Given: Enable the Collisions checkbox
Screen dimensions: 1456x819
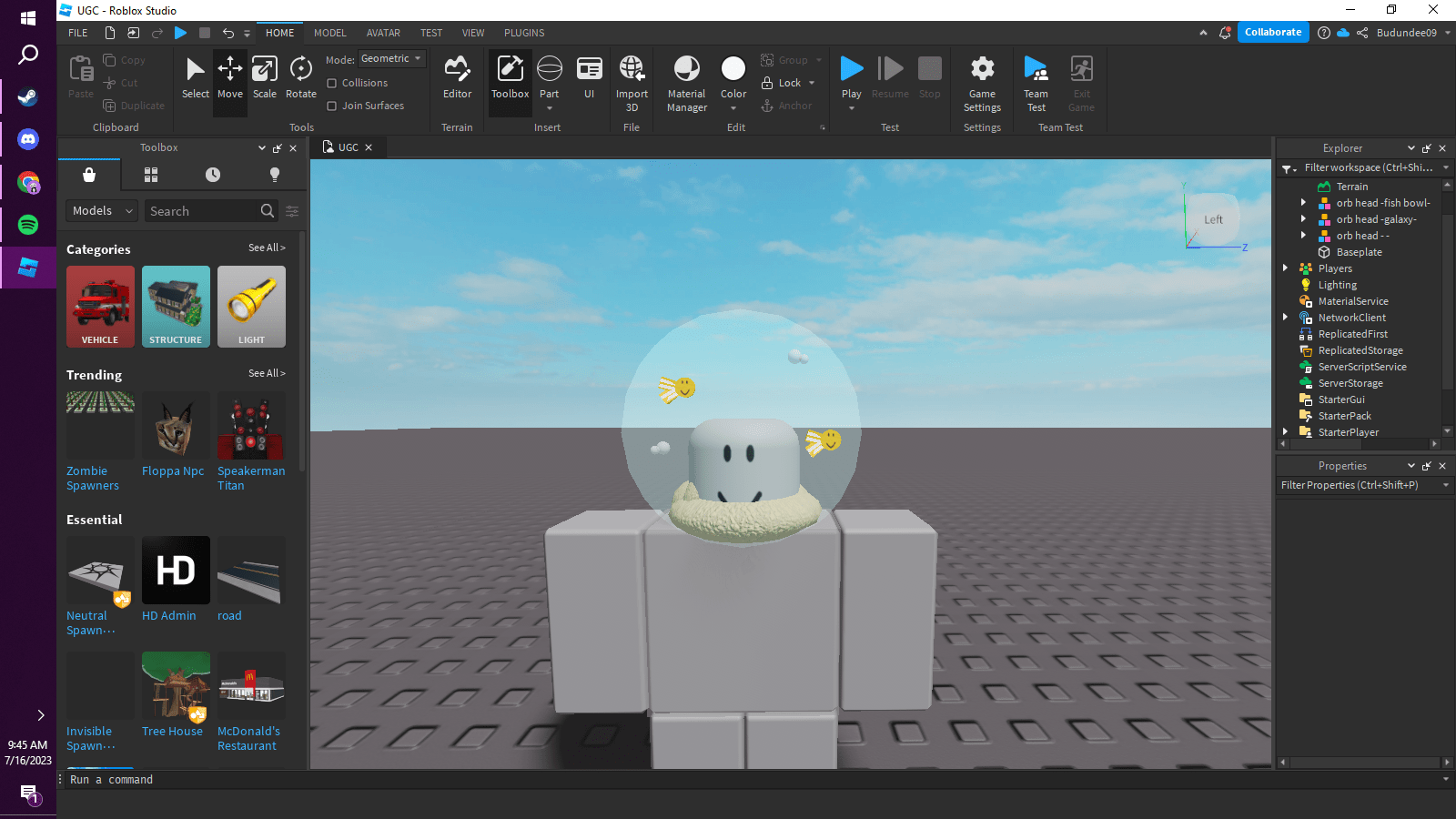Looking at the screenshot, I should [x=332, y=83].
